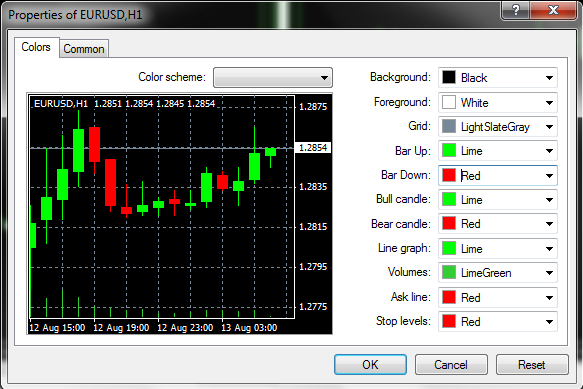Select the Colors tab
Image resolution: width=583 pixels, height=389 pixels.
[x=36, y=47]
